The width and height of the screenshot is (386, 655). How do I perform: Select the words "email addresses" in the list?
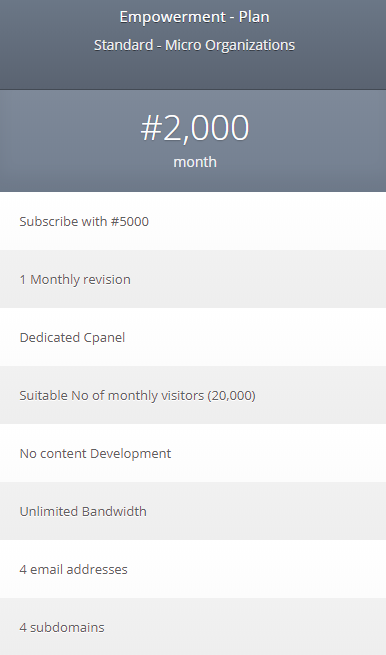tap(79, 569)
